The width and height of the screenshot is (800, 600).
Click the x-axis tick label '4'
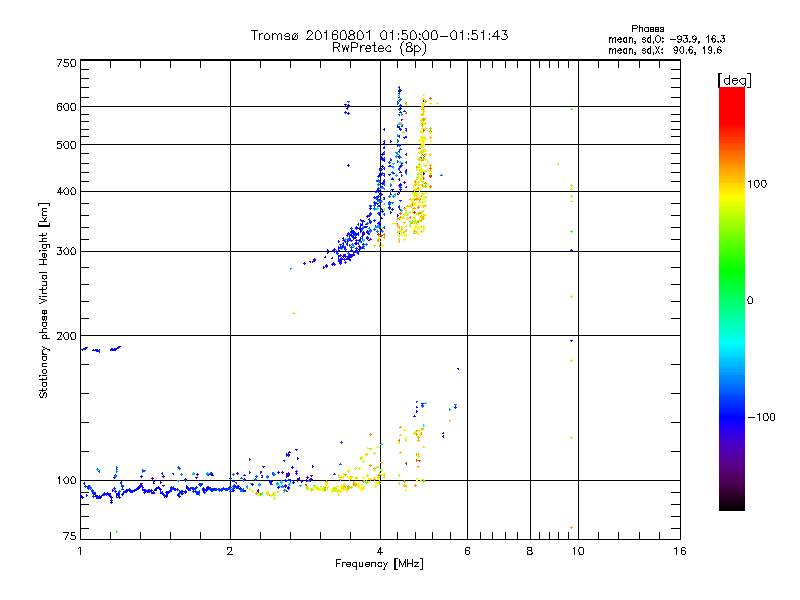380,551
